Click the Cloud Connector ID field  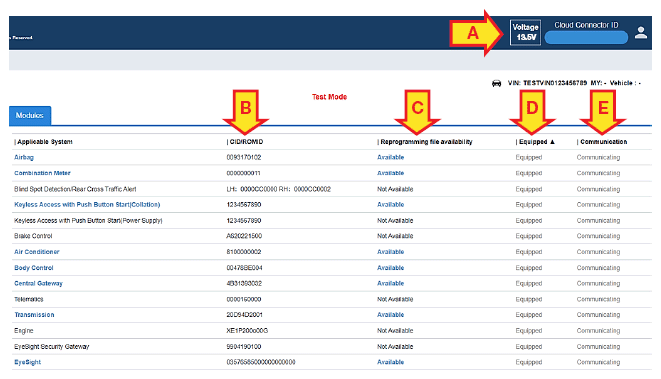coord(586,38)
